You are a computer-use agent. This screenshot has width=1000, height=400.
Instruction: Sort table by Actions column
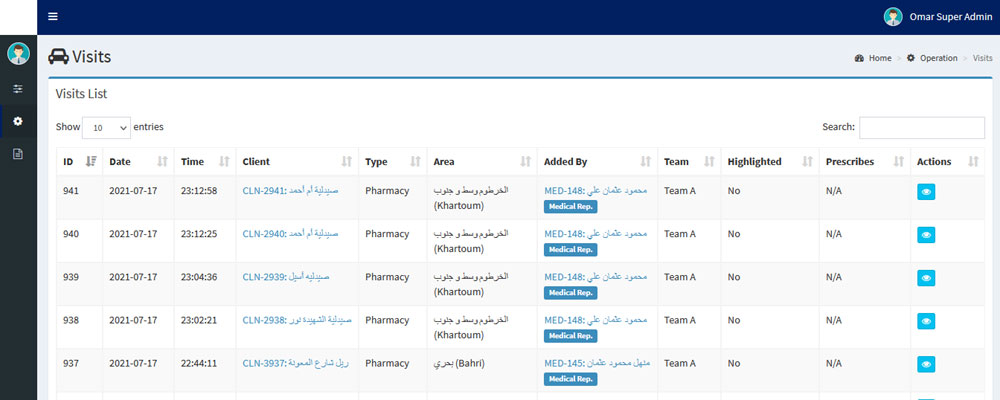[947, 162]
